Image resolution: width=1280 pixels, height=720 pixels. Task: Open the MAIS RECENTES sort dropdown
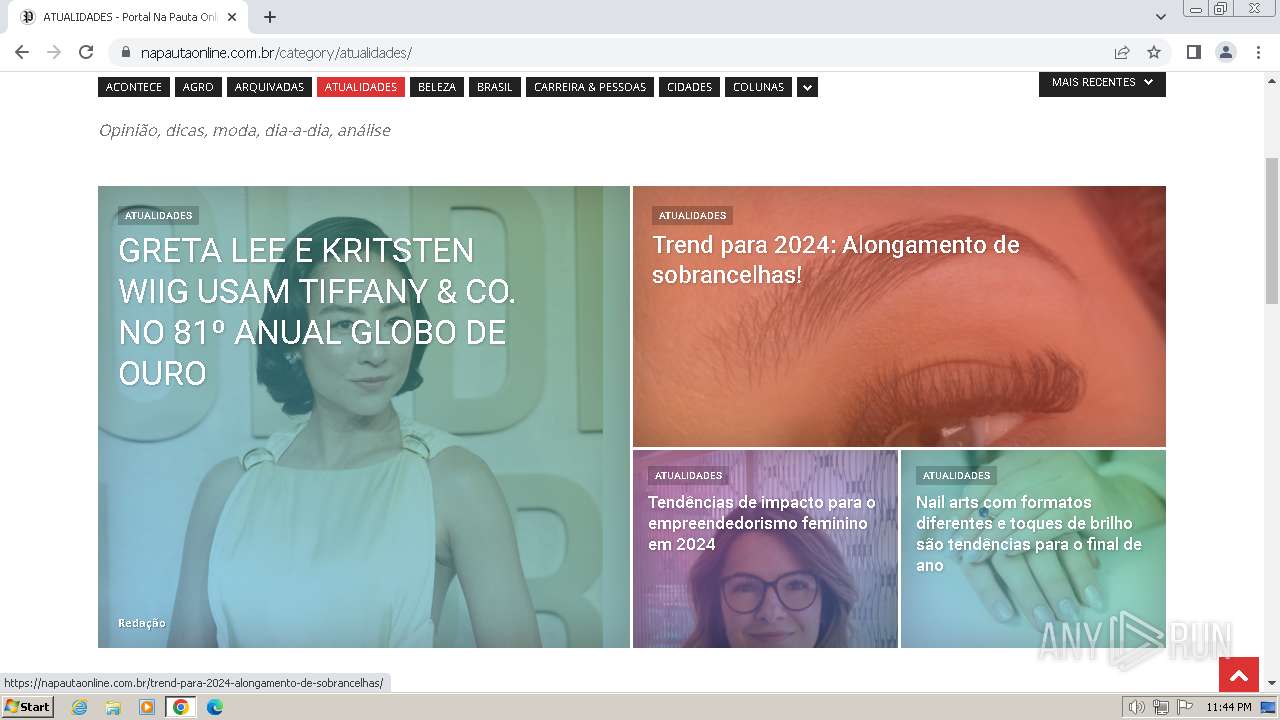(1102, 83)
